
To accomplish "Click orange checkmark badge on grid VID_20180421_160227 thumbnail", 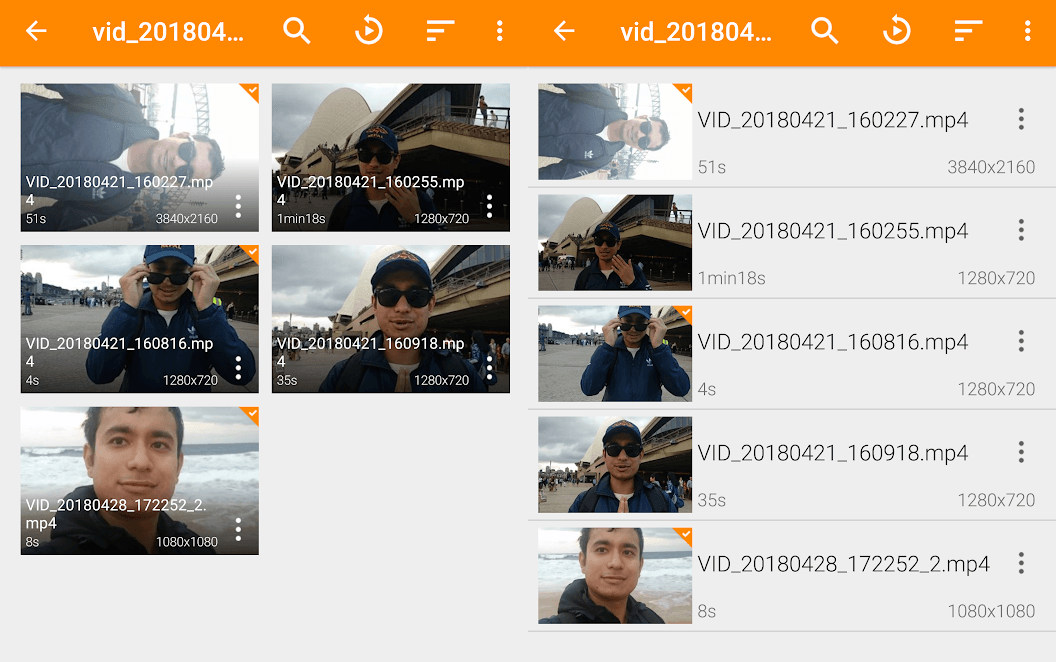I will pos(250,92).
